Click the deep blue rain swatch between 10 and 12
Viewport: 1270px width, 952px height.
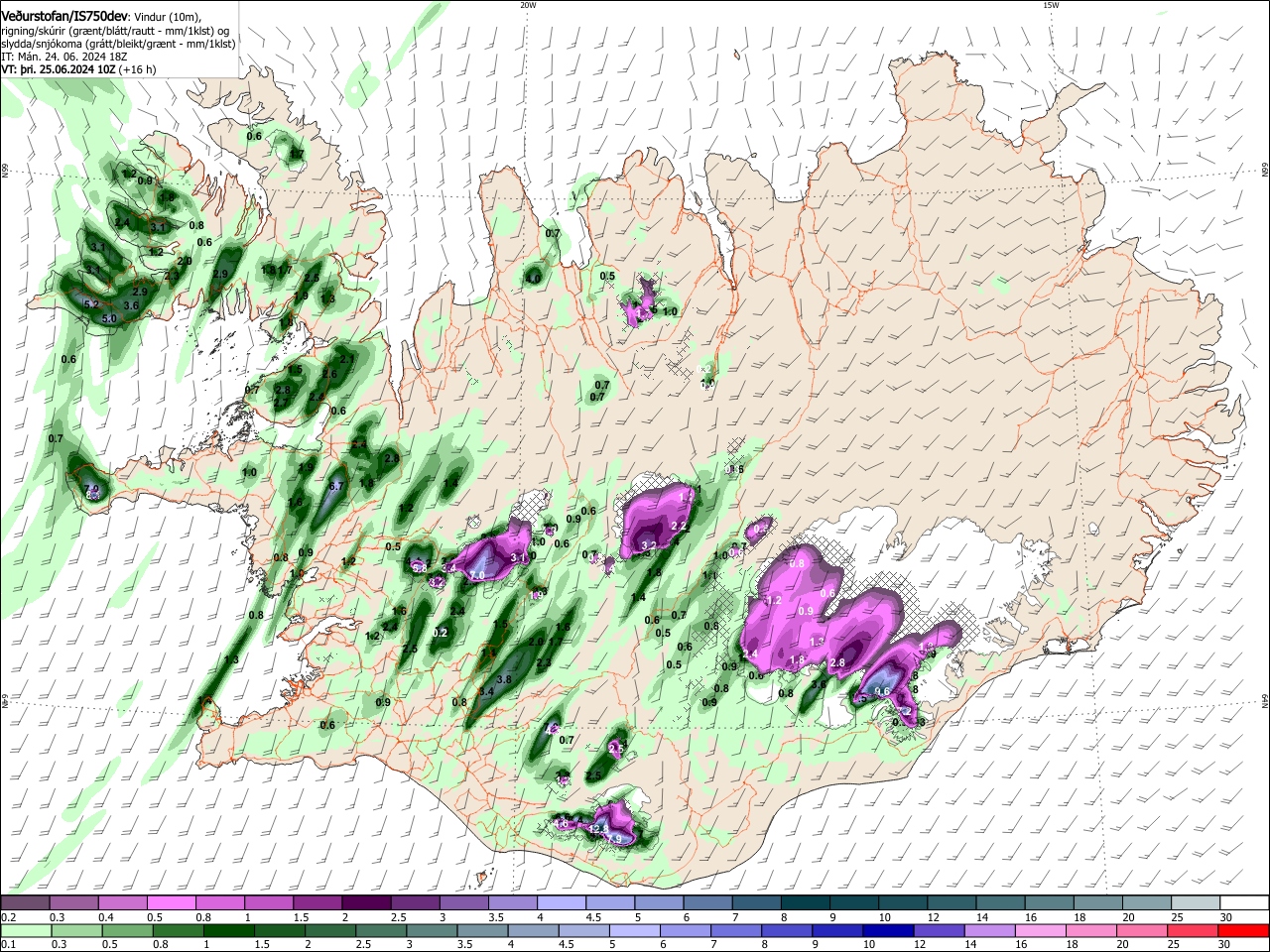889,930
